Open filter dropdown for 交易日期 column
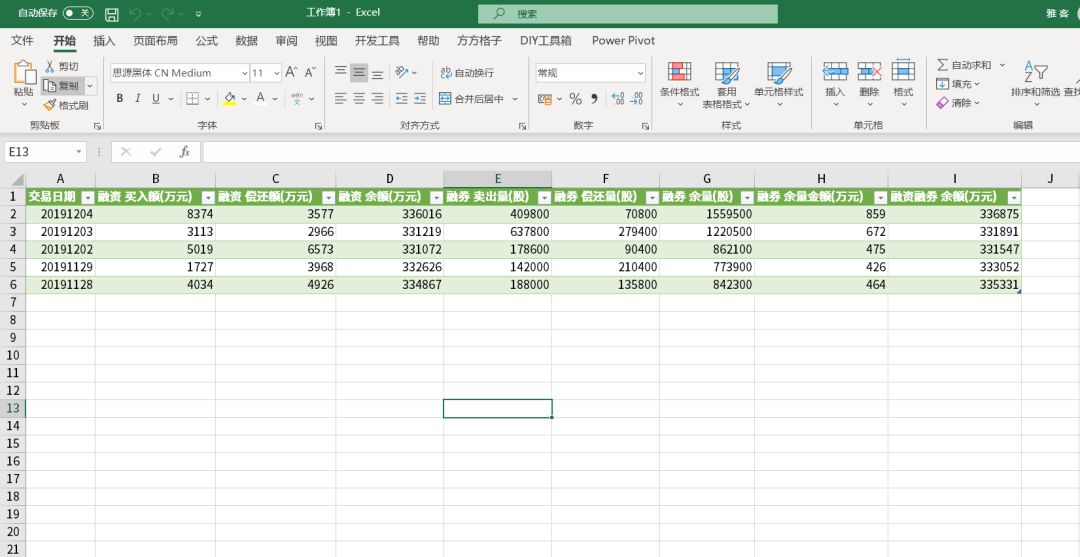1080x557 pixels. click(87, 197)
